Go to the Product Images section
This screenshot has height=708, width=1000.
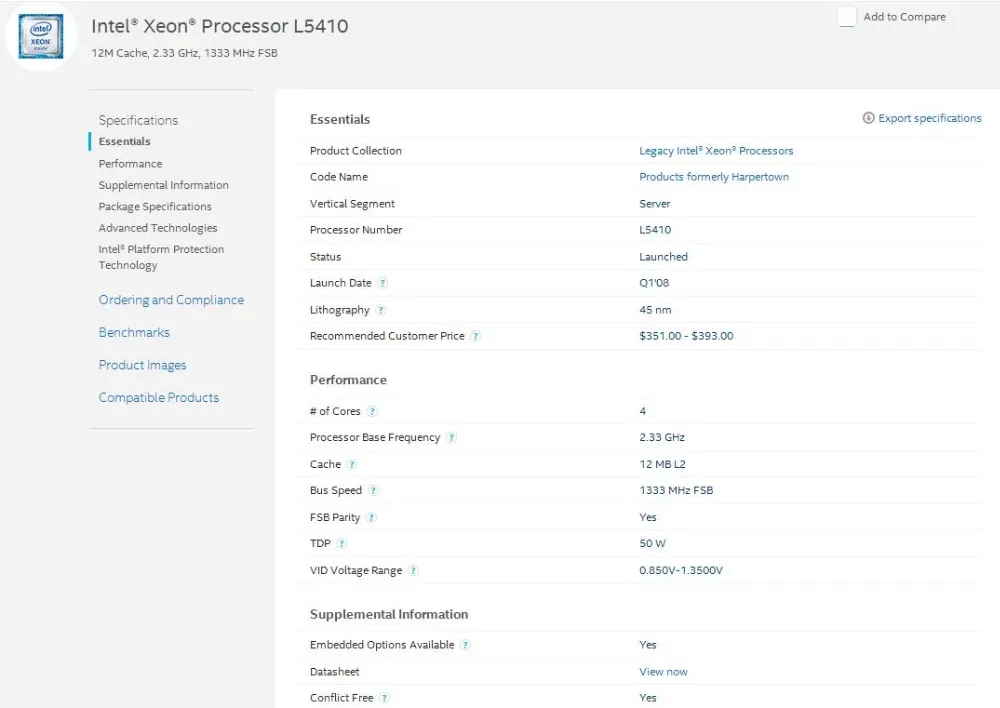(142, 365)
